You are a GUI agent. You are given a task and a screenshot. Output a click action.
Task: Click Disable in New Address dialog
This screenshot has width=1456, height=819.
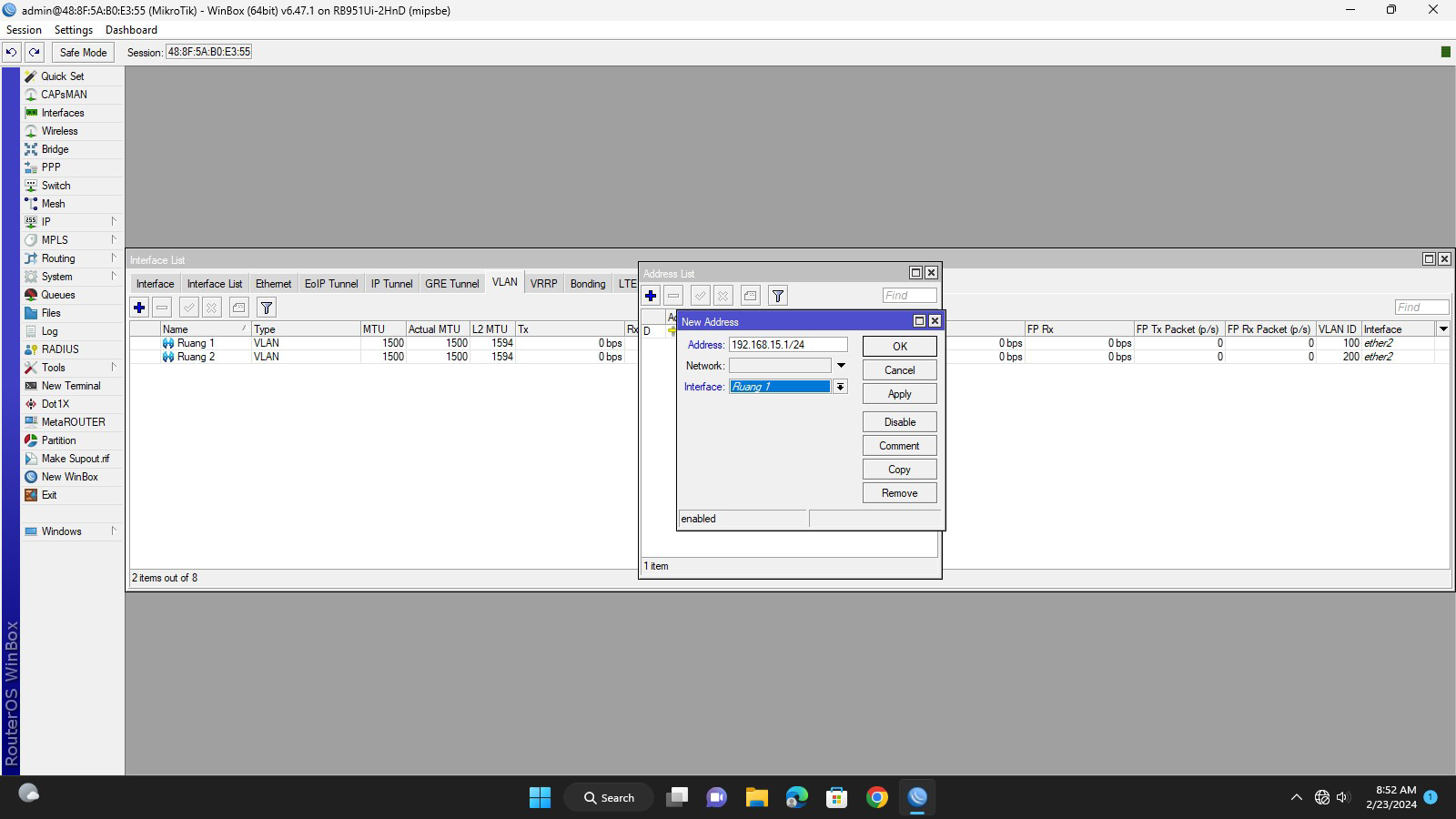point(899,422)
